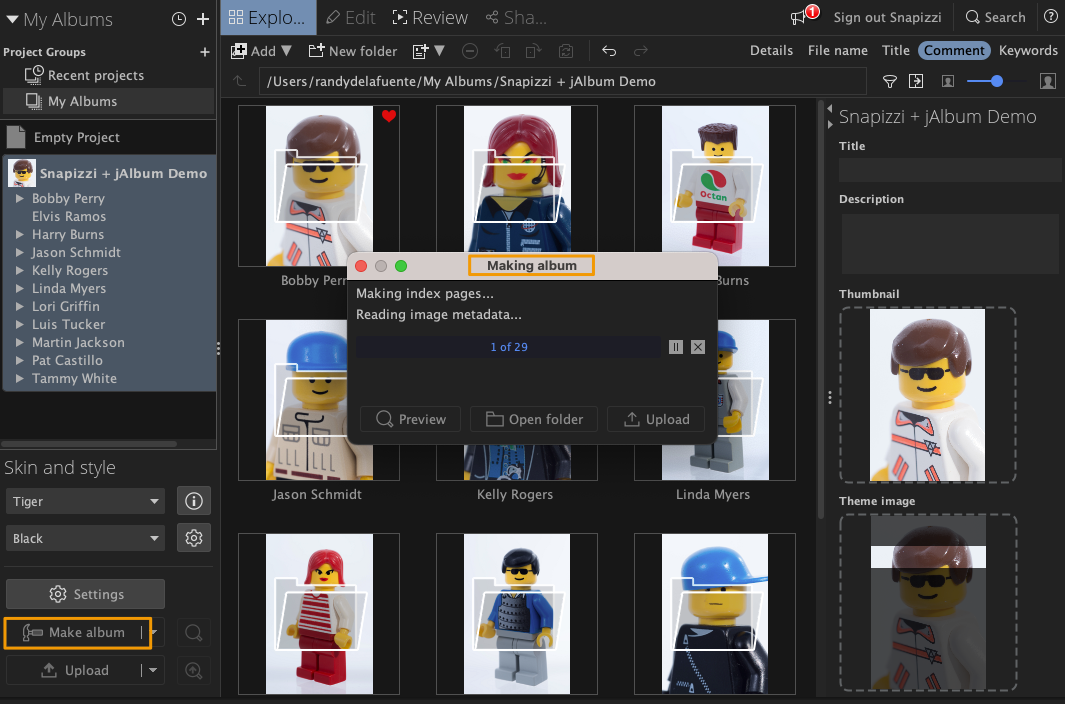This screenshot has width=1065, height=704.
Task: Click the redo arrow in toolbar
Action: tap(640, 51)
